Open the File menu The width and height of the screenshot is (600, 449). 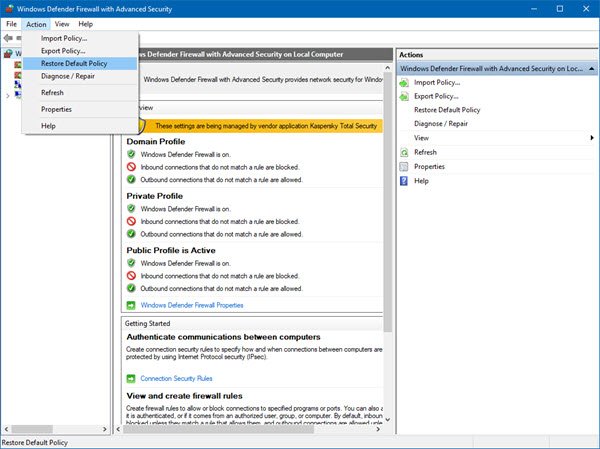11,24
